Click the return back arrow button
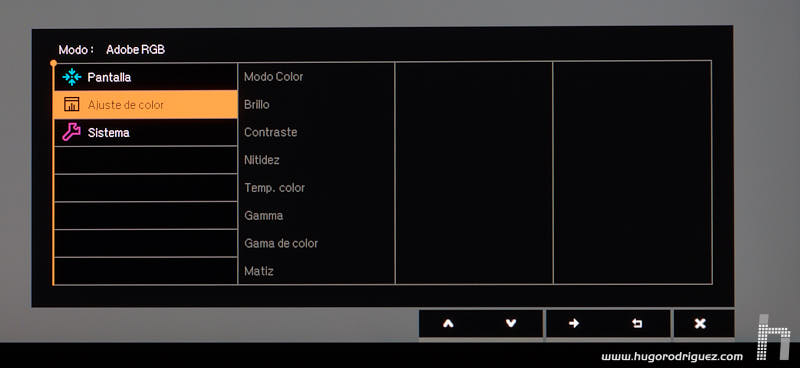This screenshot has width=800, height=368. pyautogui.click(x=637, y=323)
